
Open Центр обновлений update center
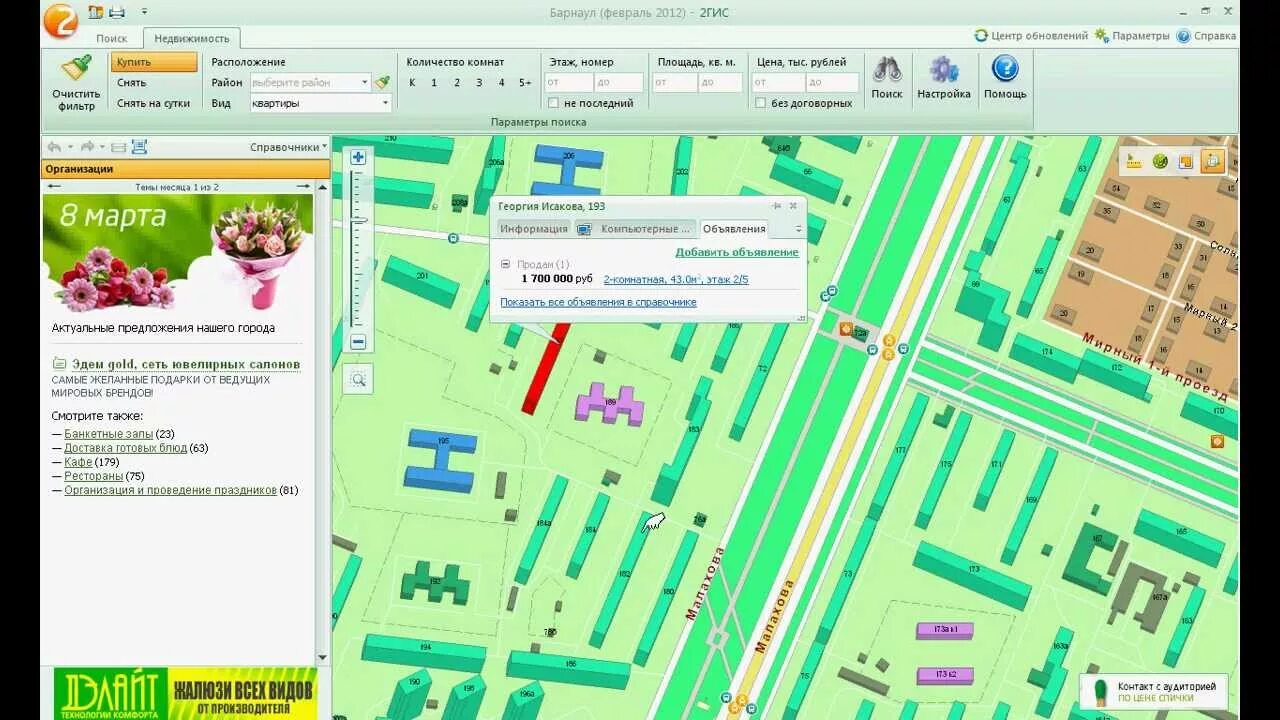coord(1031,36)
